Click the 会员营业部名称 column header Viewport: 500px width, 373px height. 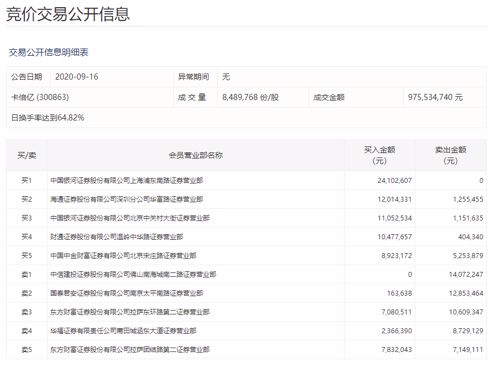point(196,155)
